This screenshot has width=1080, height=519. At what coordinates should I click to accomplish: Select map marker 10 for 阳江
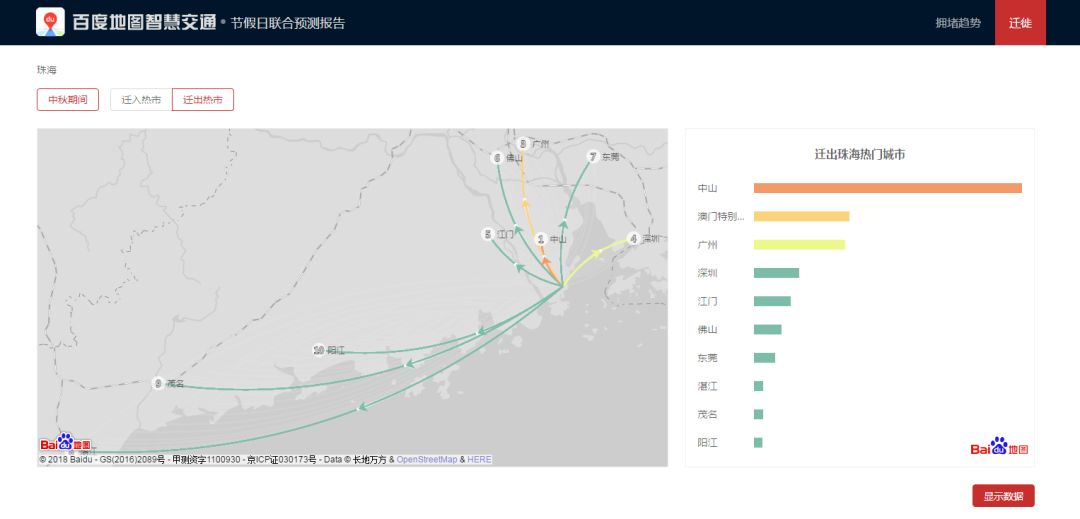318,350
